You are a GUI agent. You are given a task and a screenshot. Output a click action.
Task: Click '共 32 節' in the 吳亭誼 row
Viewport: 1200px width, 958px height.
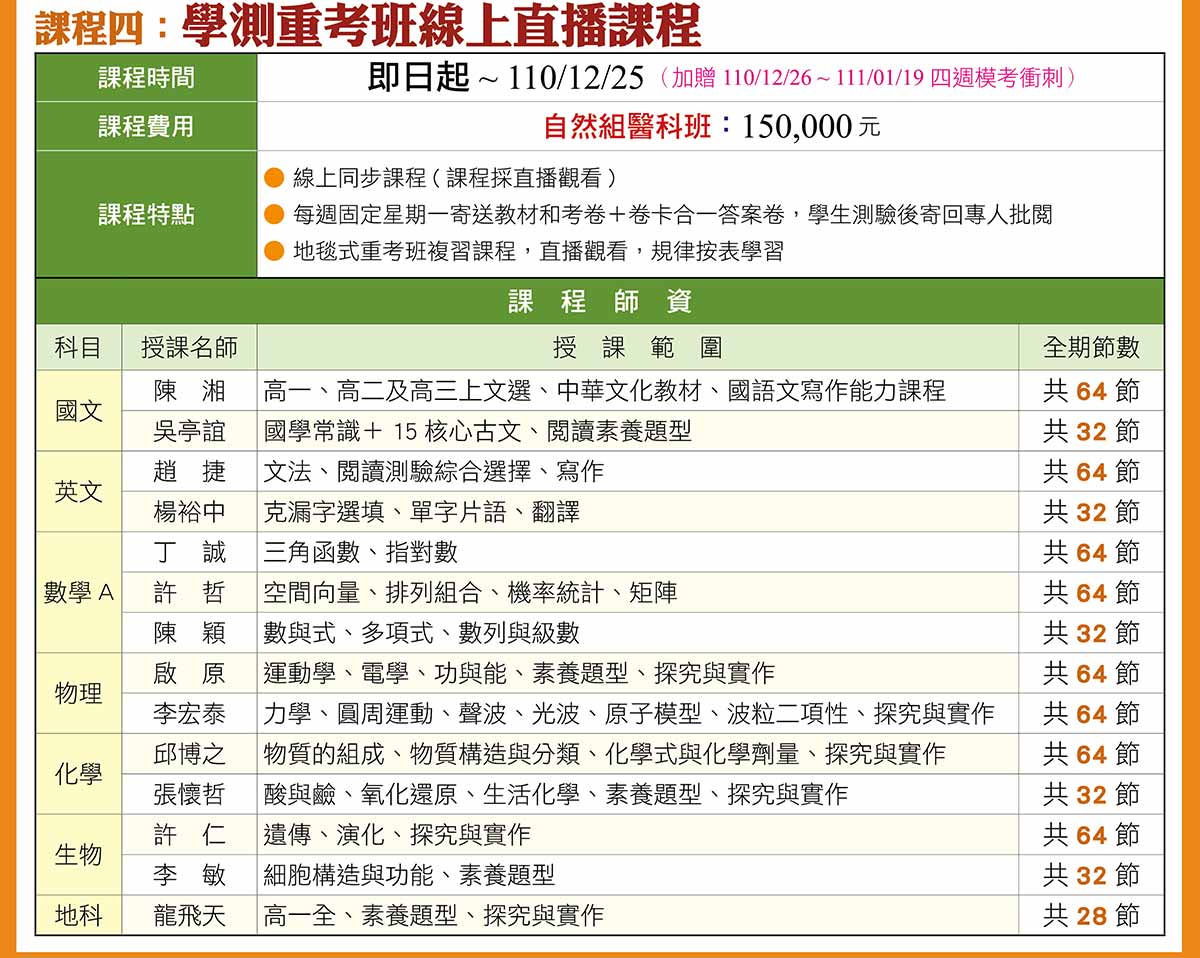pos(1091,432)
